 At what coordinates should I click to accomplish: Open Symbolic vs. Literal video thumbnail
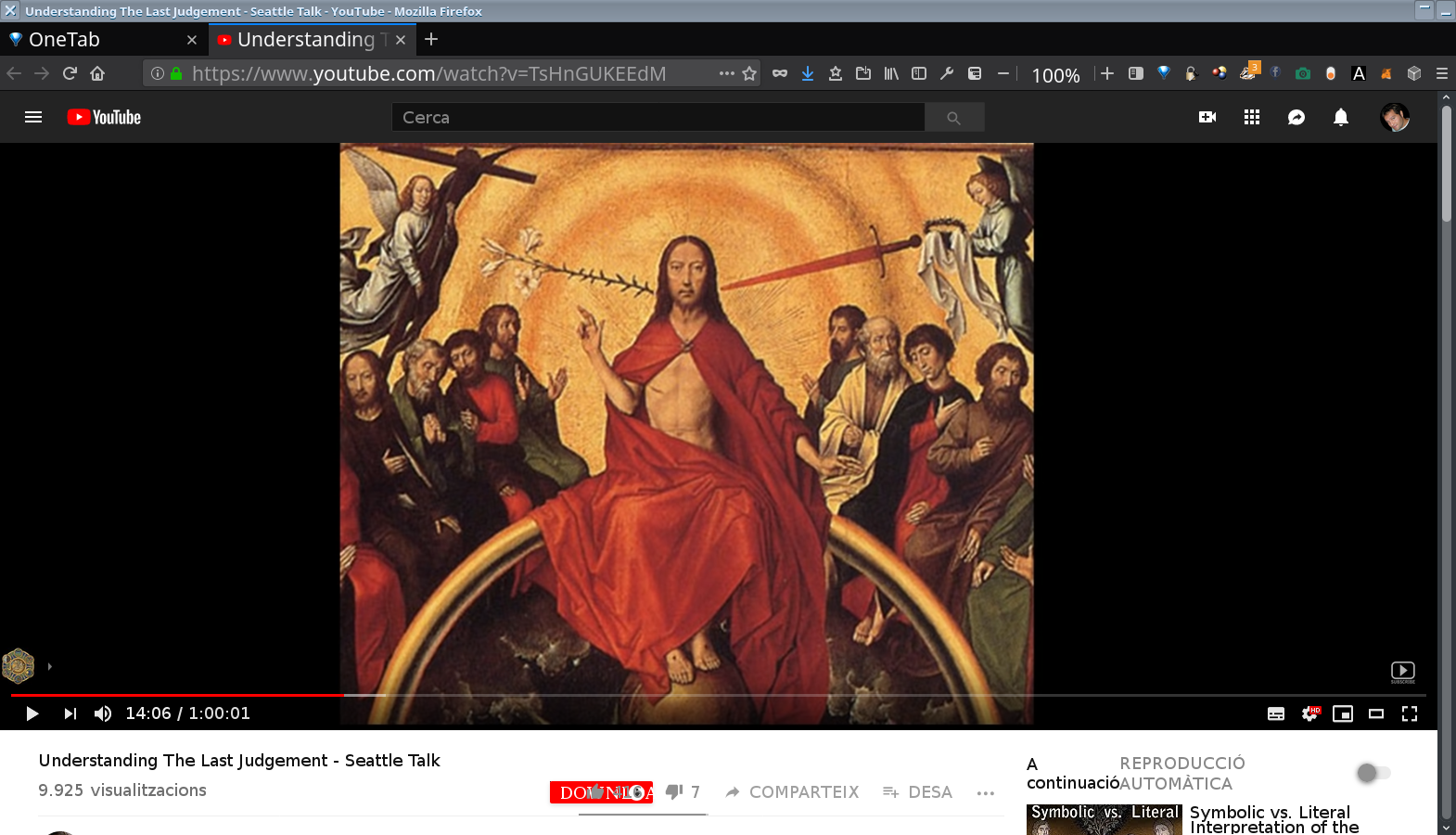click(x=1104, y=819)
